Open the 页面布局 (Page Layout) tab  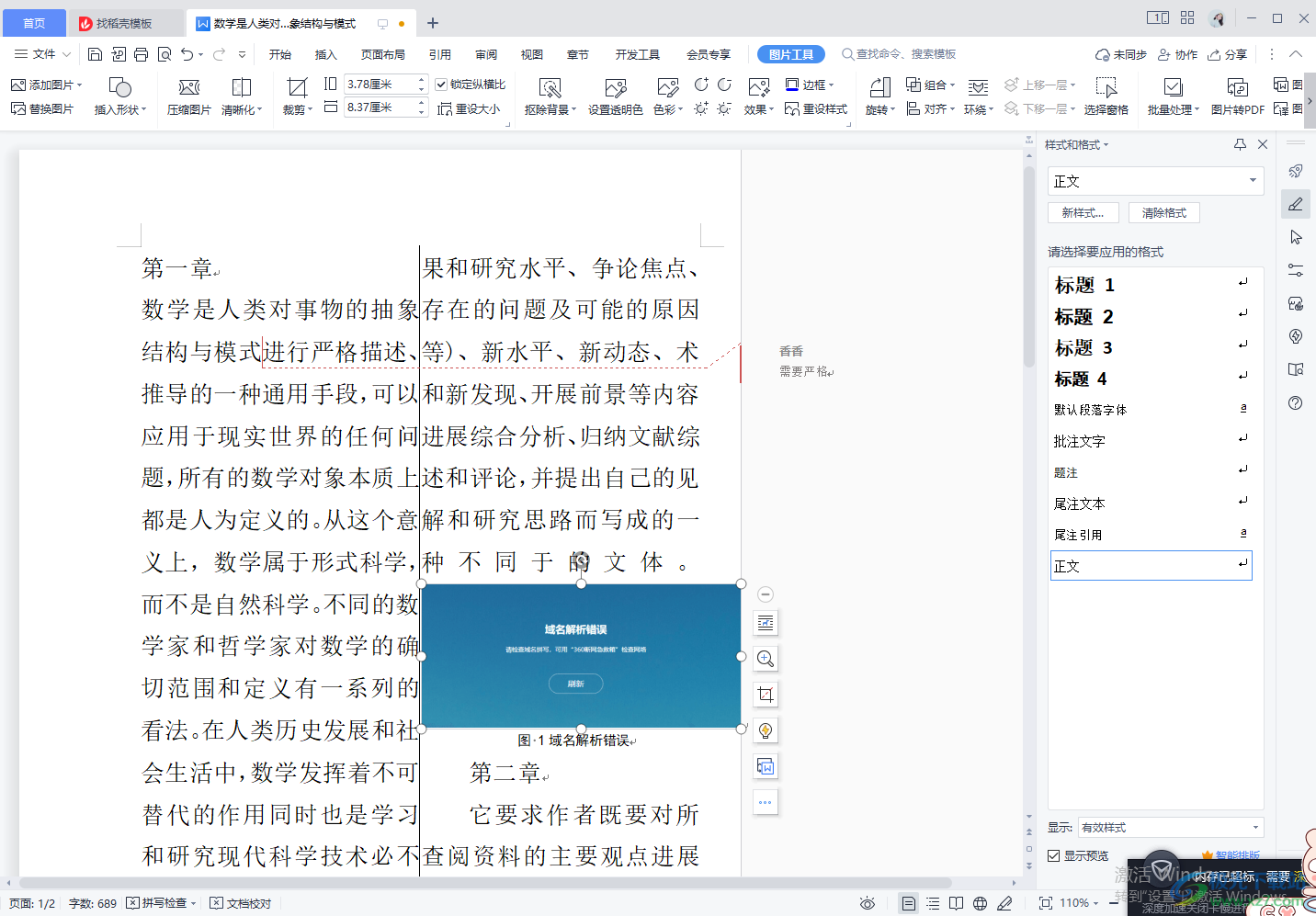coord(383,54)
